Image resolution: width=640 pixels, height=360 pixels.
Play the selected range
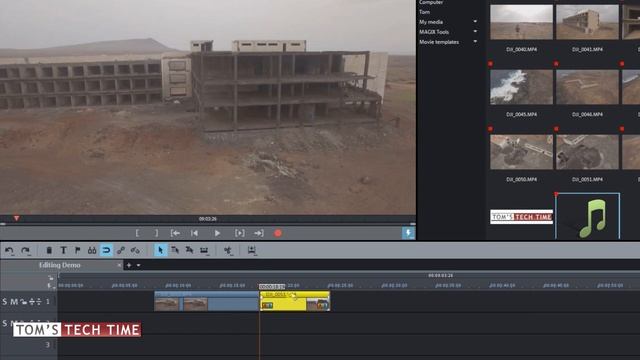coord(240,233)
